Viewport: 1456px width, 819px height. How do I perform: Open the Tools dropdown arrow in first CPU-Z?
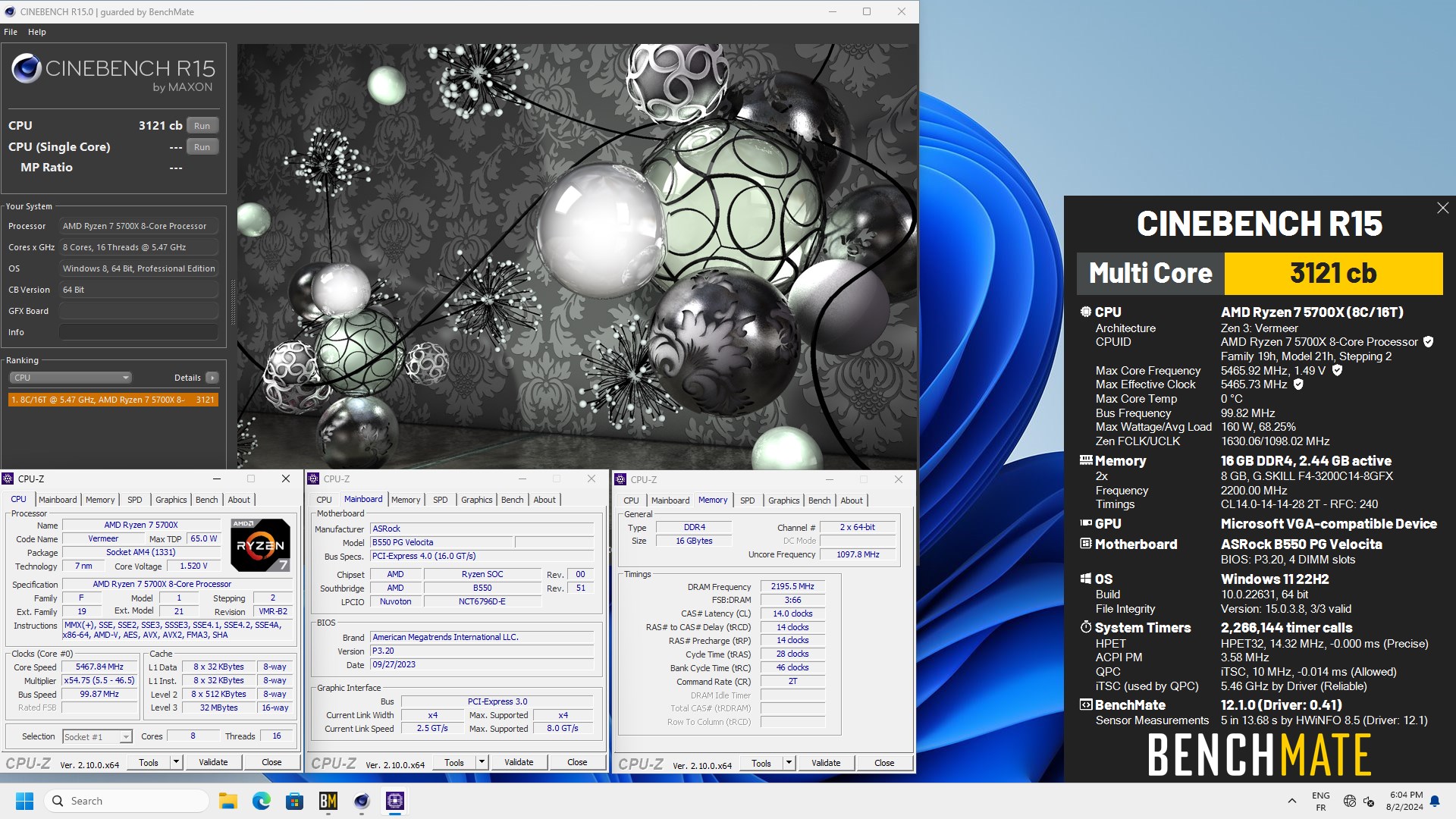click(x=176, y=762)
